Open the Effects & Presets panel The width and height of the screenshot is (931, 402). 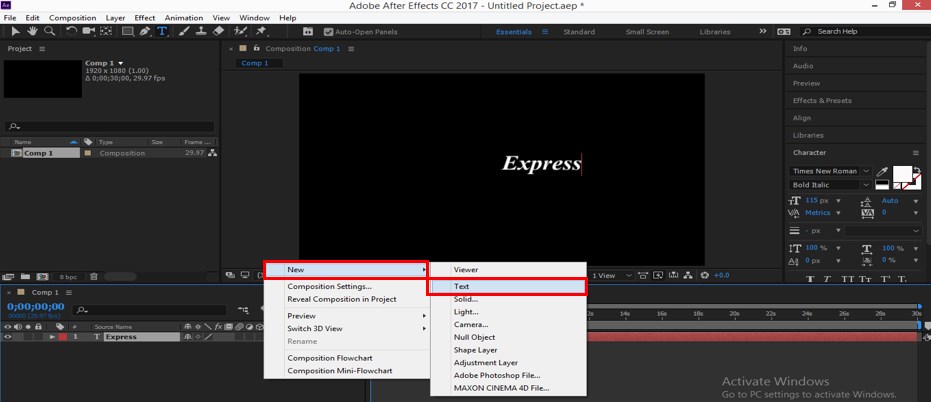(822, 100)
